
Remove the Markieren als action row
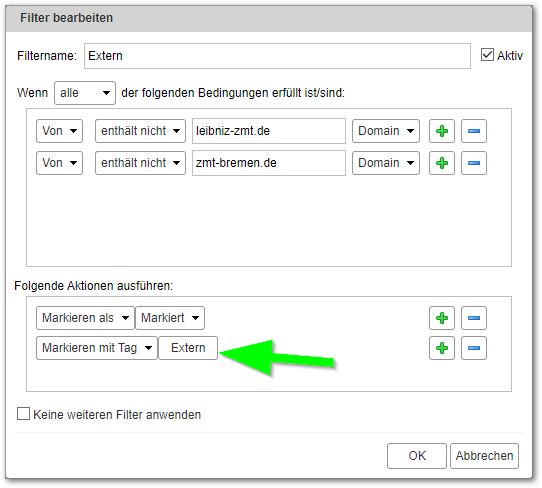click(474, 318)
